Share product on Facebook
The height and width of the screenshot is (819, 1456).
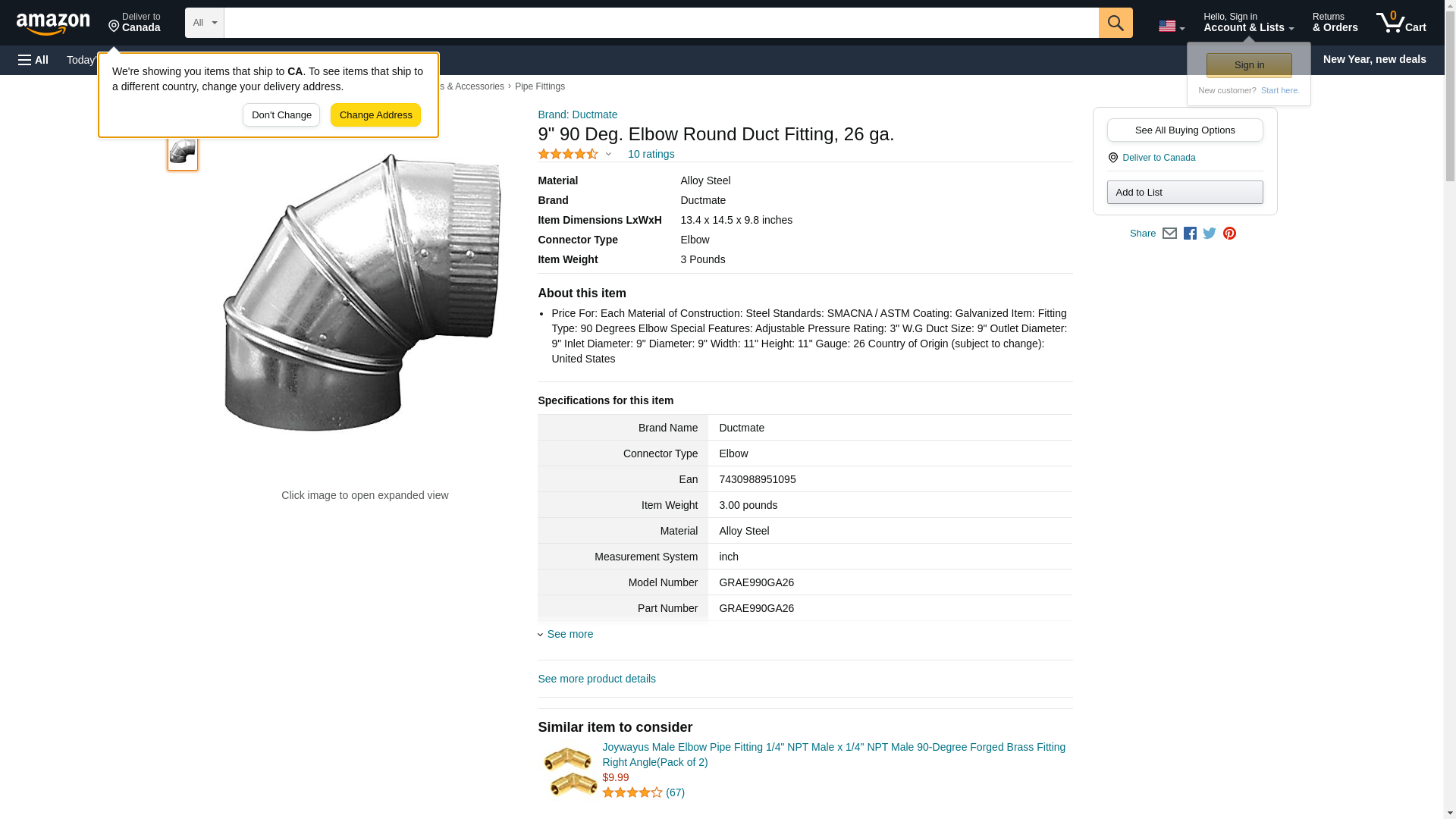pyautogui.click(x=1190, y=234)
